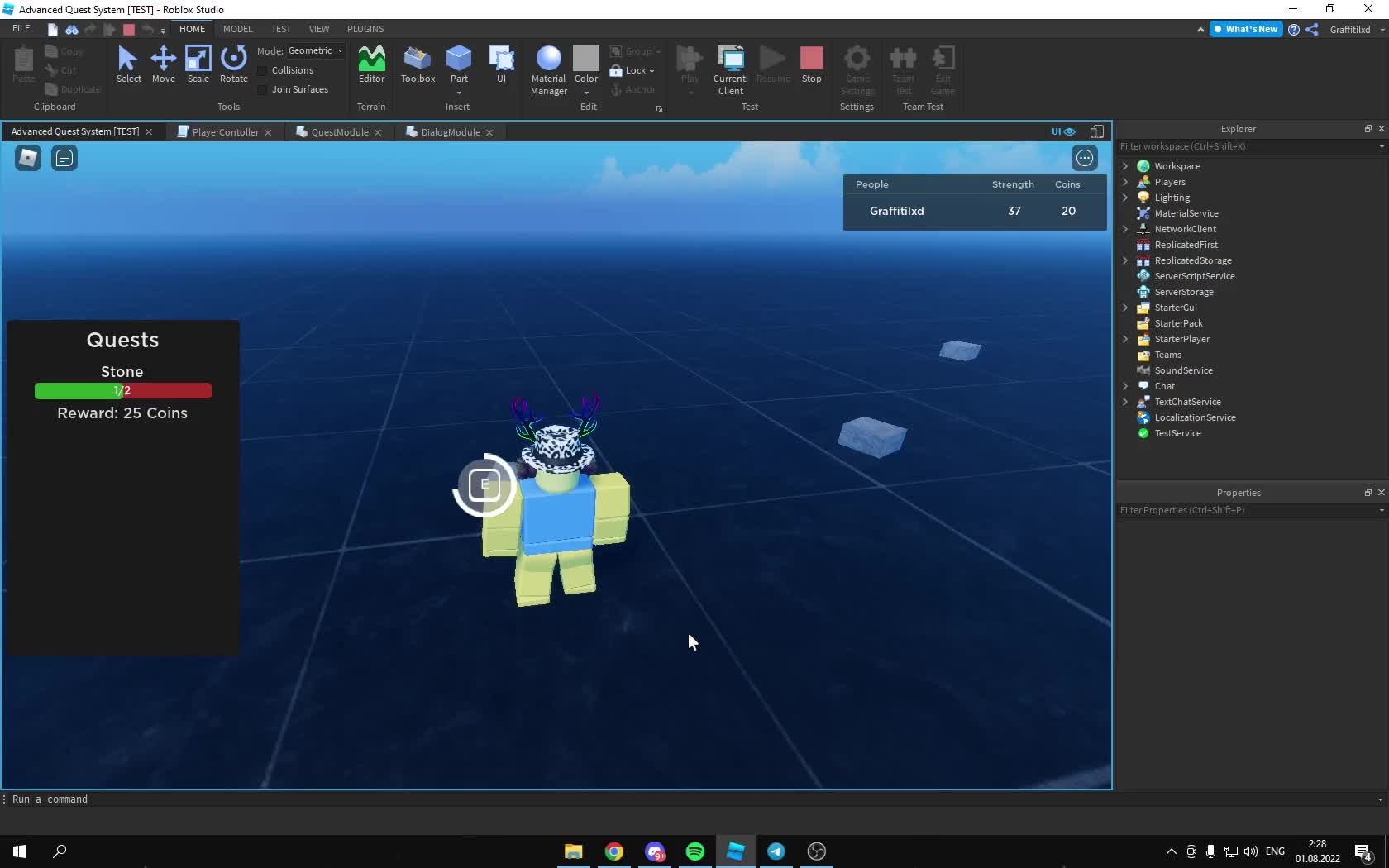Choose the Rotate tool
This screenshot has width=1389, height=868.
pos(233,64)
